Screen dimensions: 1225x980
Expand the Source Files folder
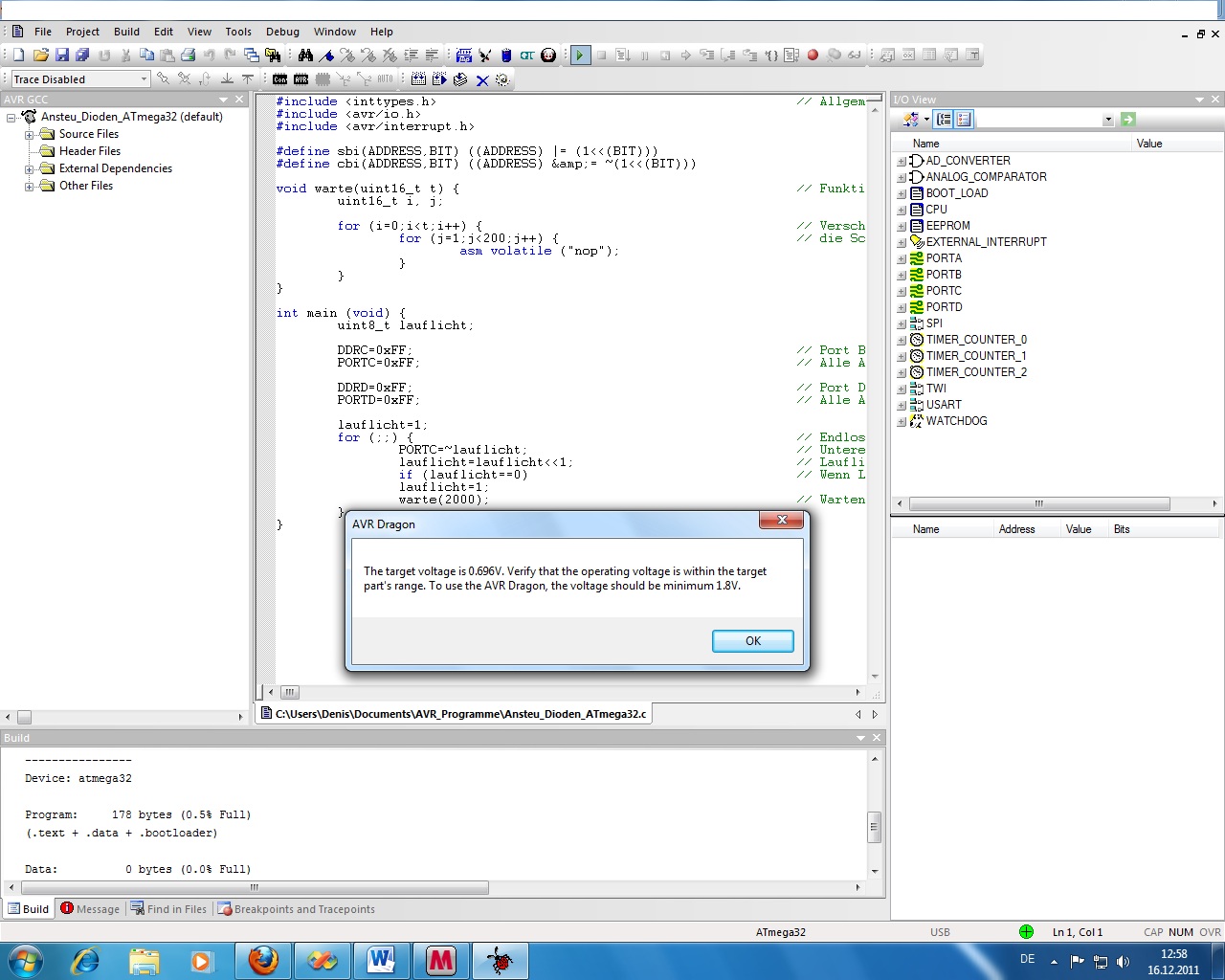[29, 135]
